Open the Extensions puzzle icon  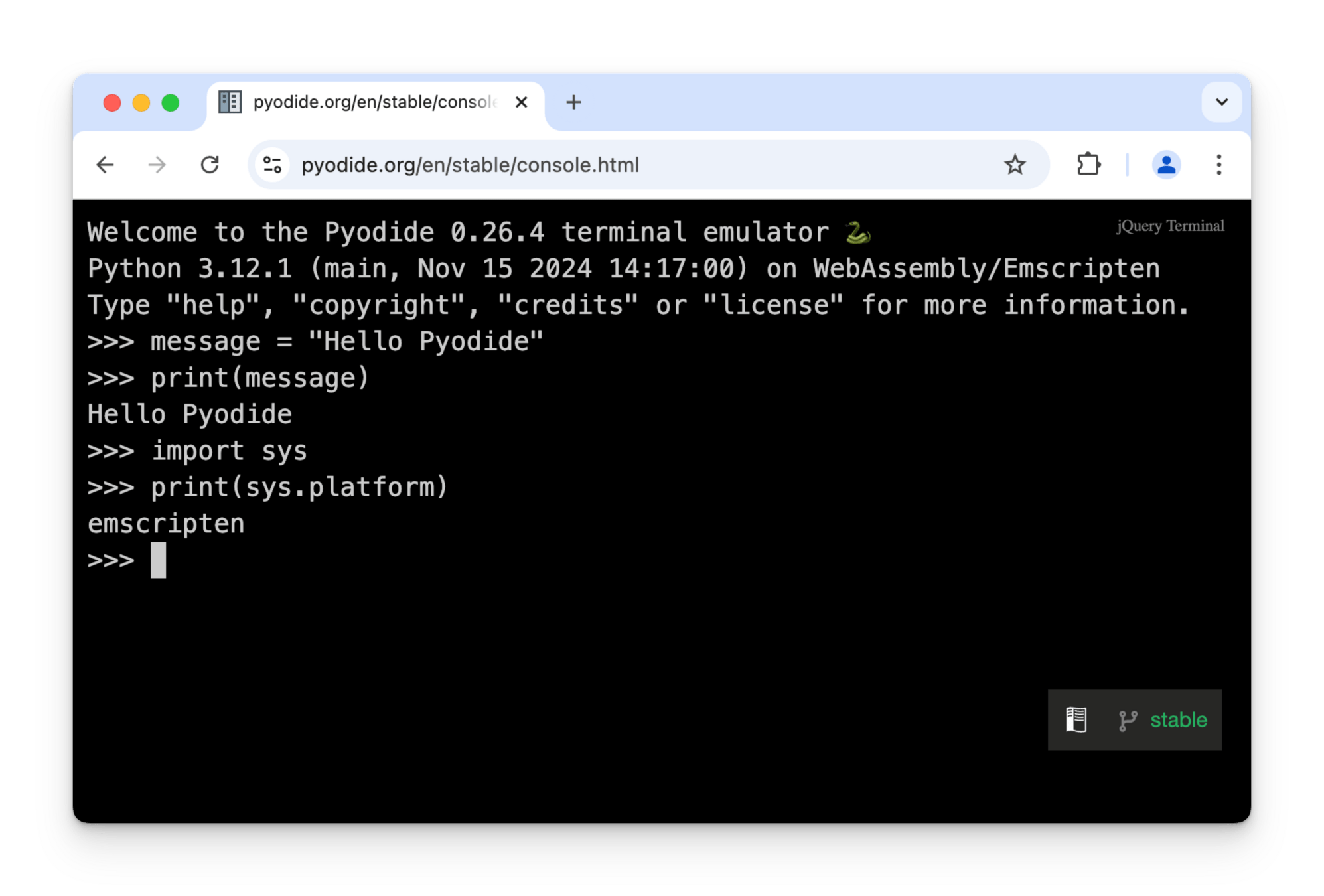[1088, 165]
